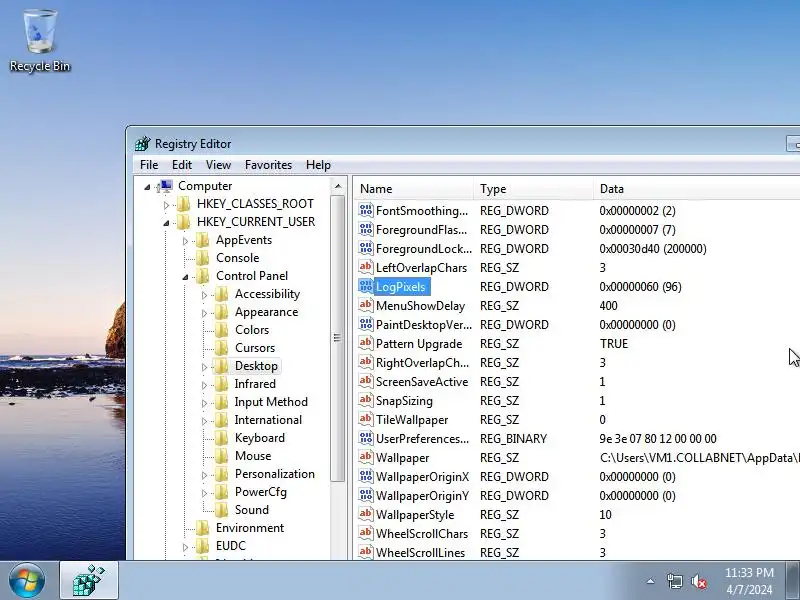The height and width of the screenshot is (600, 800).
Task: Click the HKEY_CLASSES_ROOT folder icon
Action: pyautogui.click(x=184, y=204)
